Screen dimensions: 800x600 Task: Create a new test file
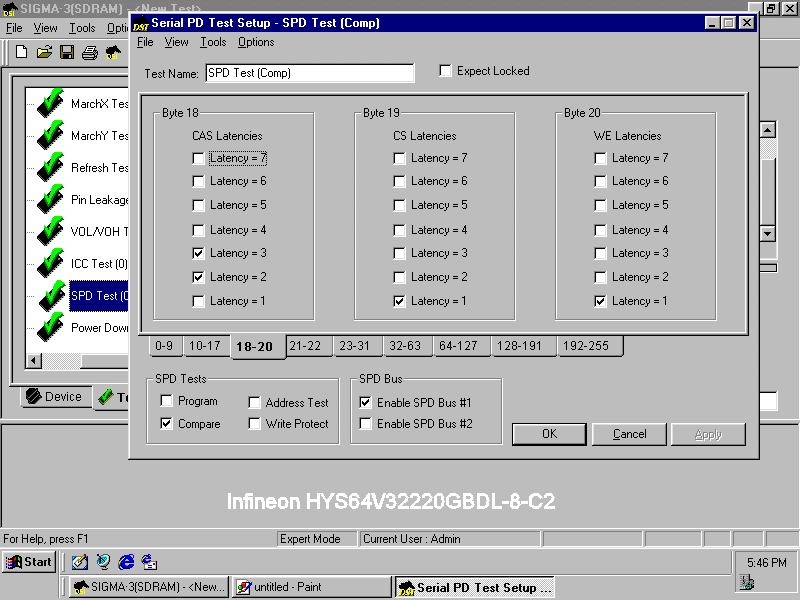pos(21,52)
